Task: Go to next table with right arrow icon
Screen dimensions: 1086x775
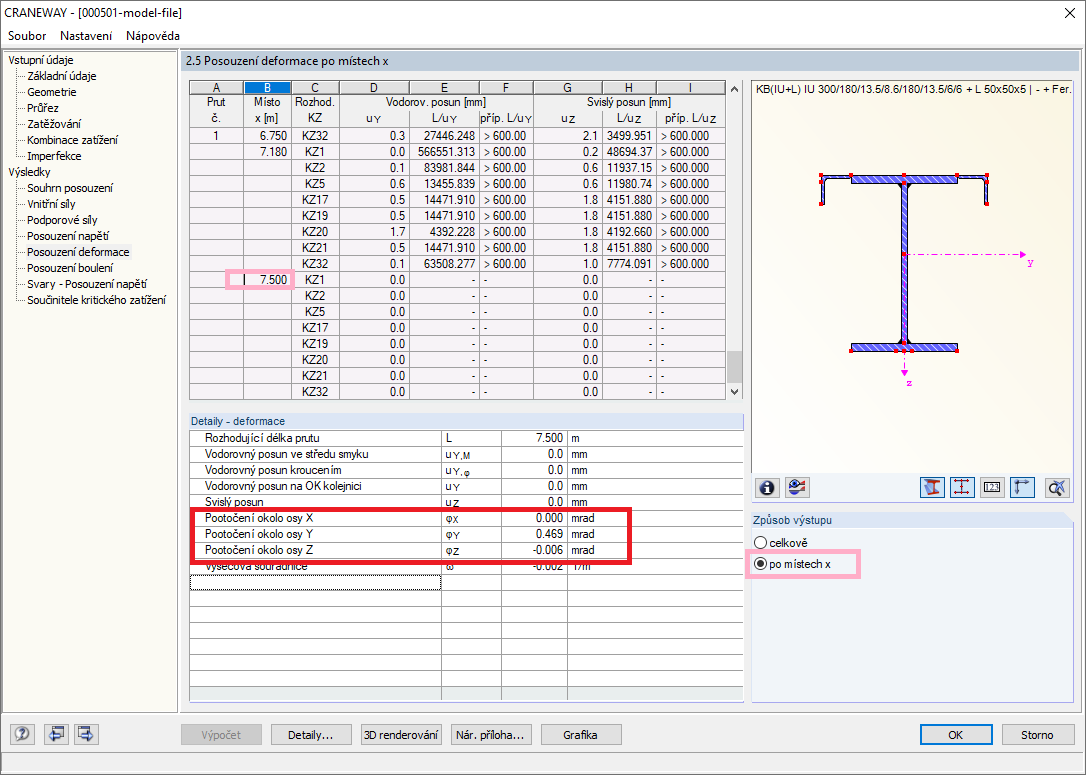Action: pyautogui.click(x=86, y=733)
